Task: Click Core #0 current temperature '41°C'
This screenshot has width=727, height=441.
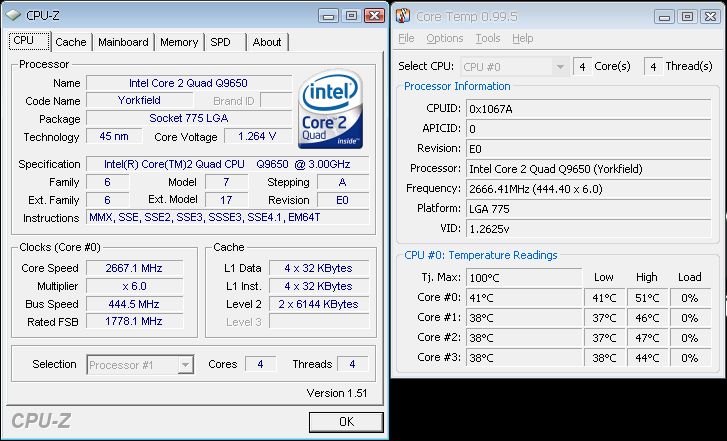Action: click(524, 298)
